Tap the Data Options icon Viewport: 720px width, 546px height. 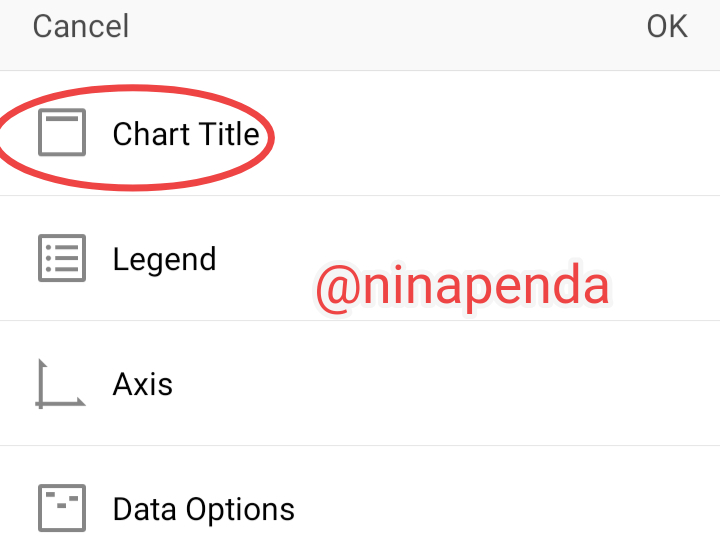tap(62, 508)
